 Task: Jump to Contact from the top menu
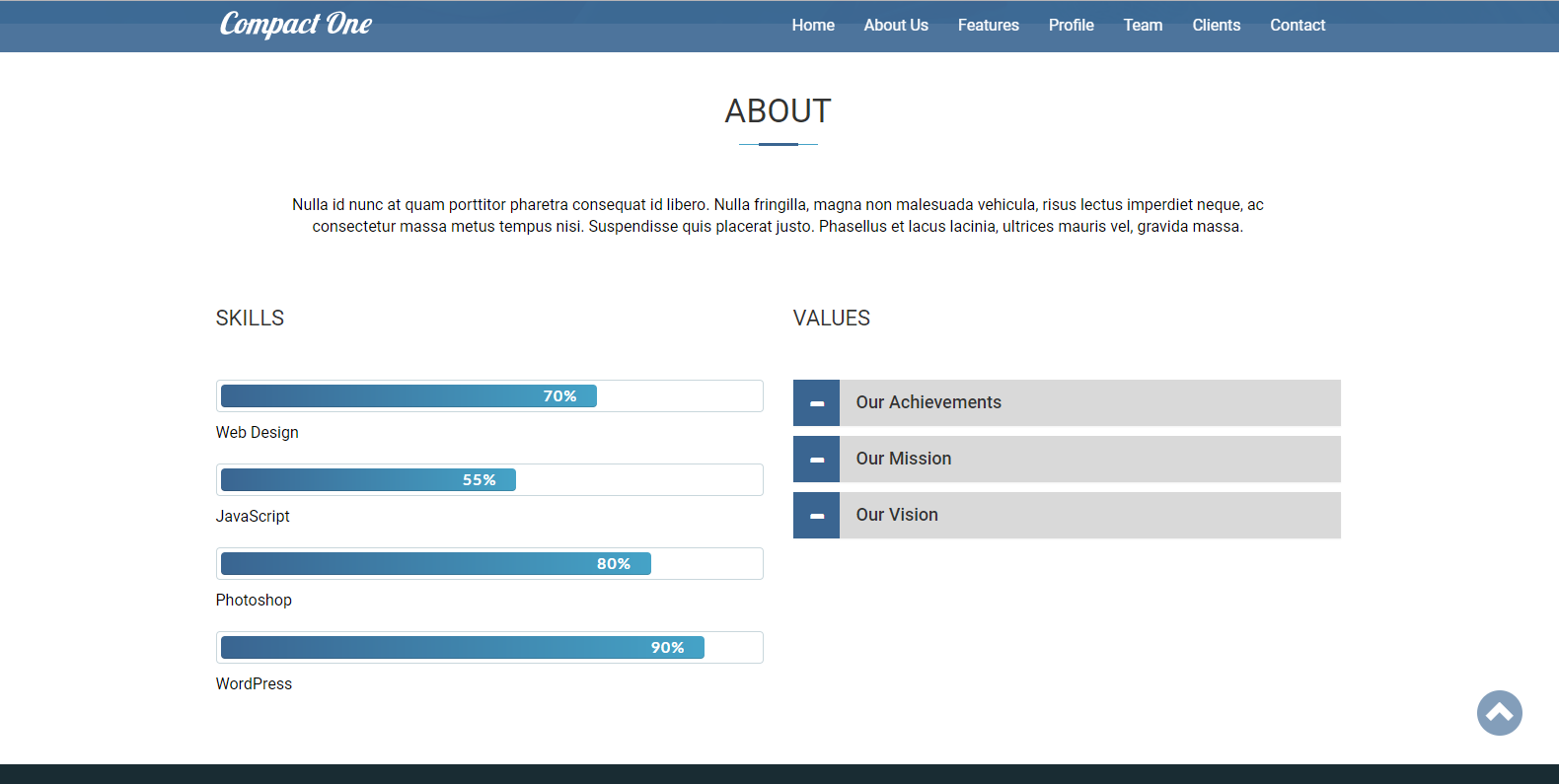tap(1297, 26)
